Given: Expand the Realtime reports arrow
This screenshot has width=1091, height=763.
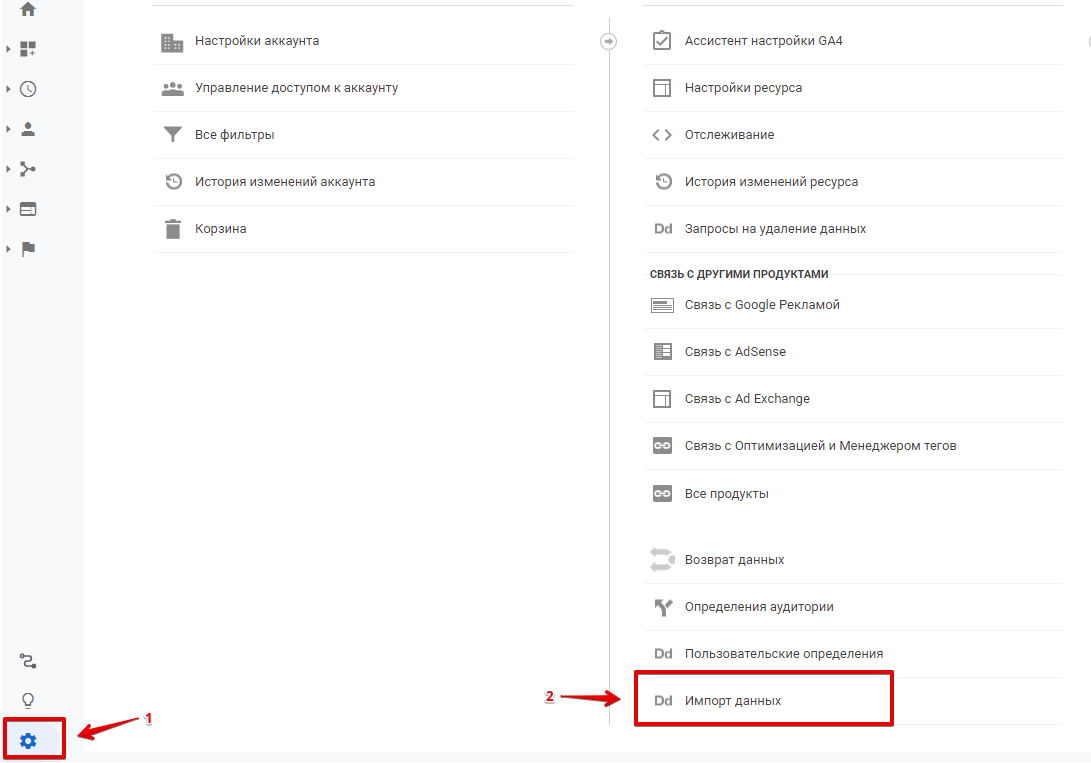Looking at the screenshot, I should 8,89.
